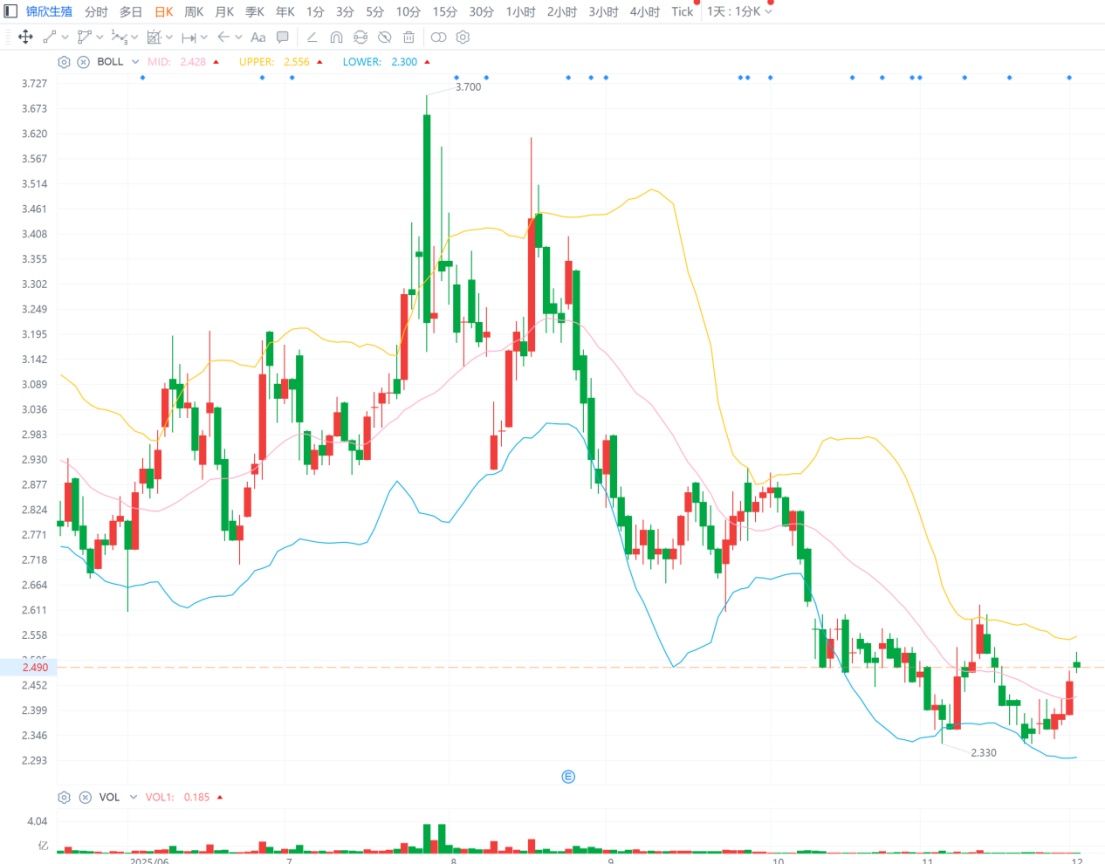Image resolution: width=1105 pixels, height=864 pixels.
Task: Open VOL indicator settings gear
Action: [63, 797]
